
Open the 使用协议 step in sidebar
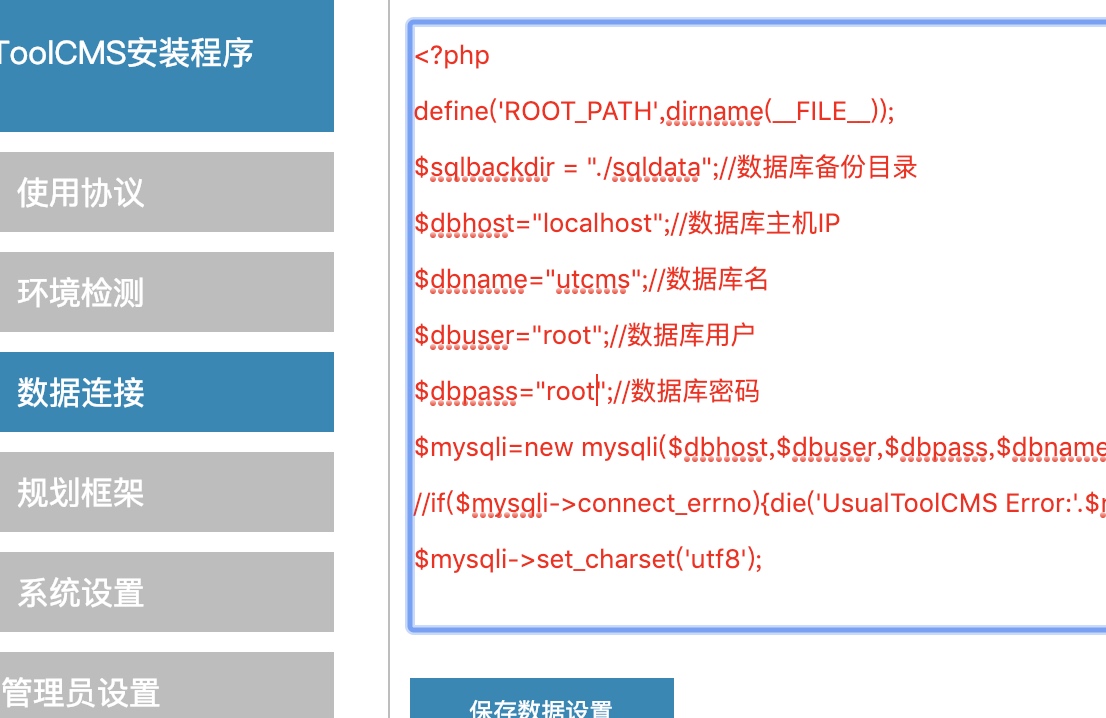tap(166, 192)
